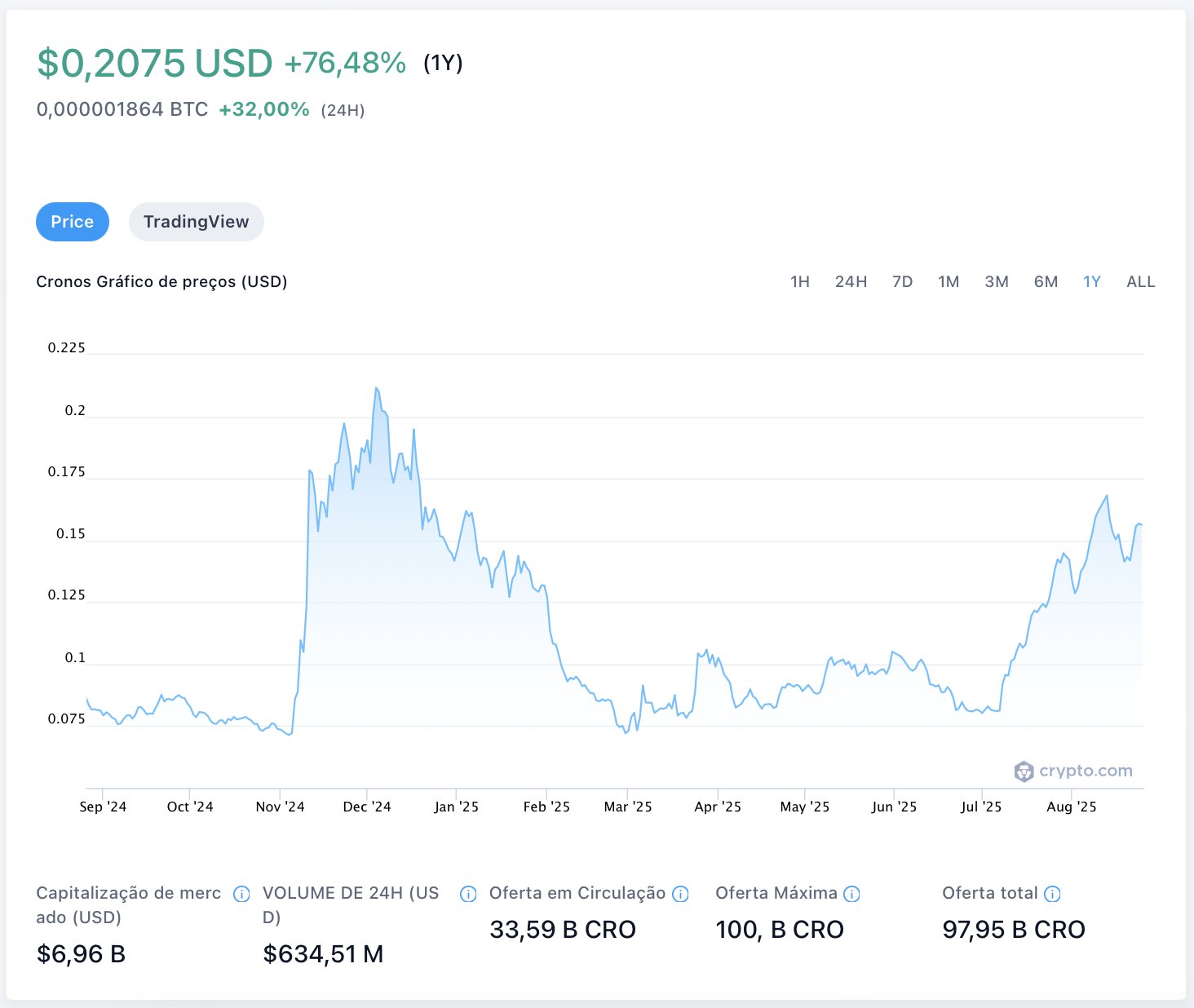Show info for Oferta em Circulação

680,894
